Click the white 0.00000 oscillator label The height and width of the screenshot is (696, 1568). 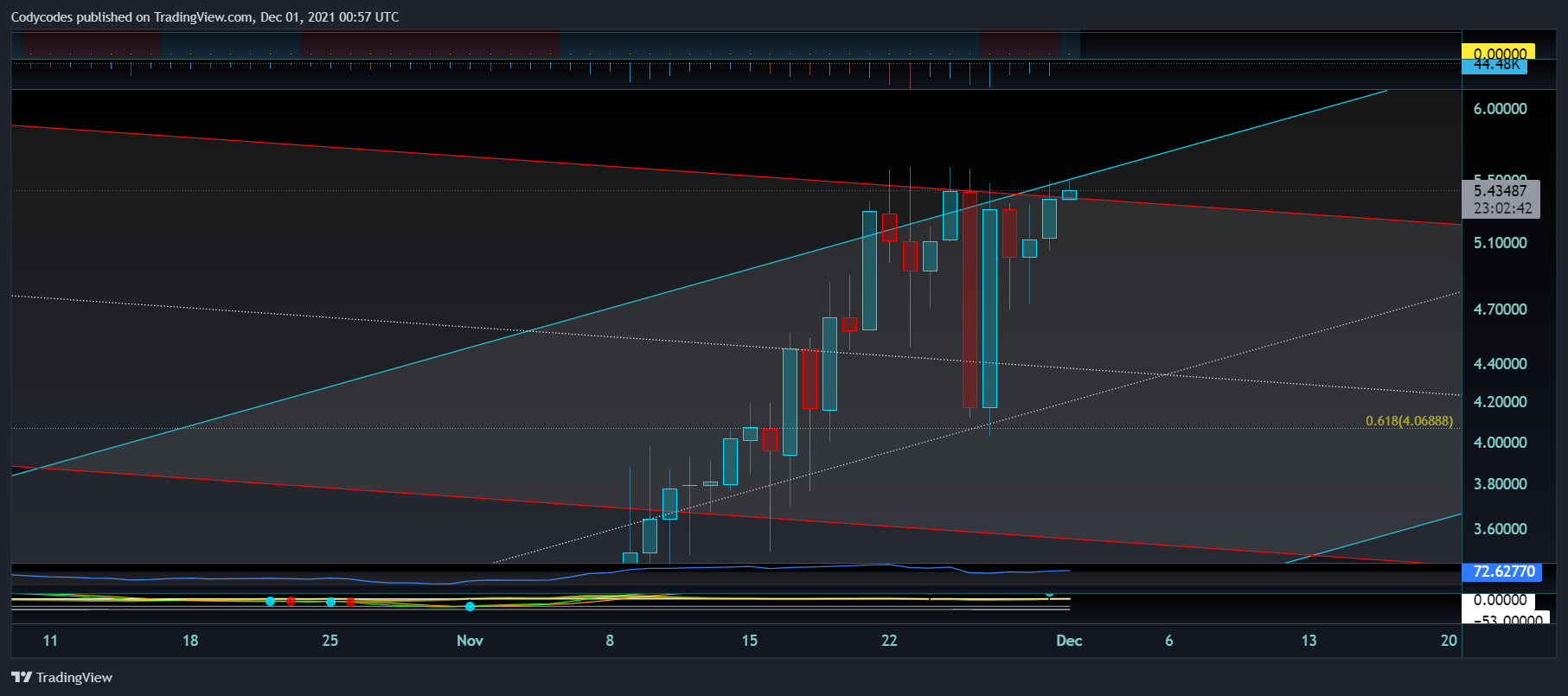[1500, 600]
